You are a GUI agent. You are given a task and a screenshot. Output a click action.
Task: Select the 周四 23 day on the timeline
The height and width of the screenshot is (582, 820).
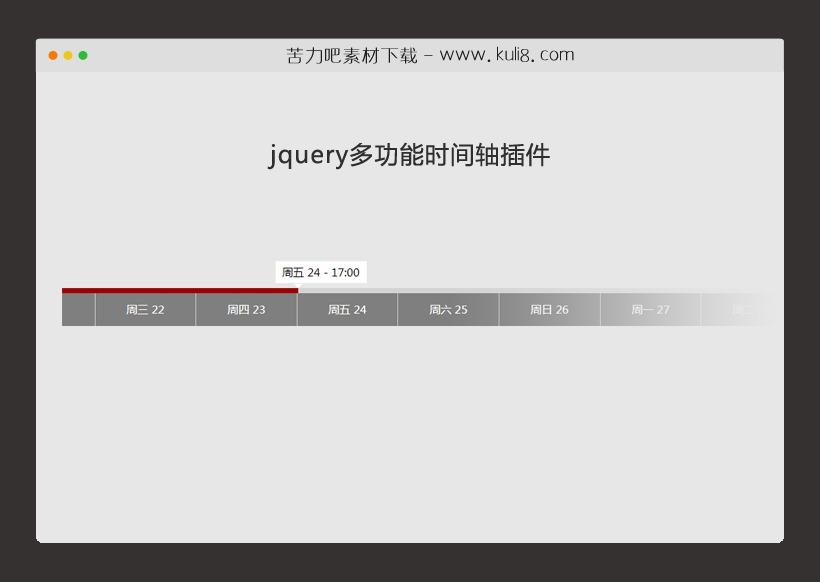pos(246,309)
